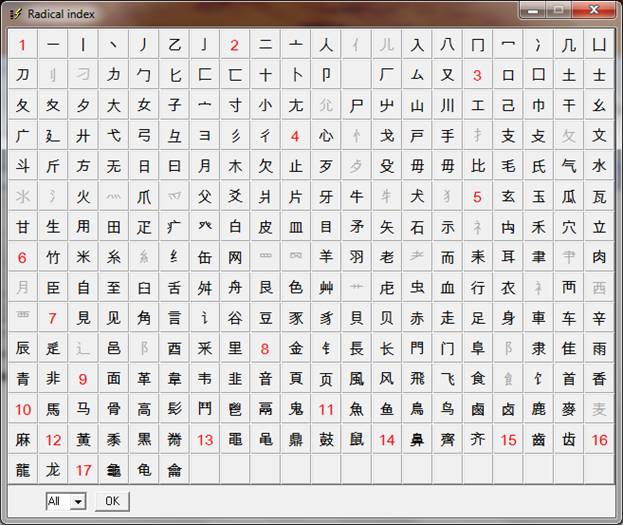The width and height of the screenshot is (623, 525).
Task: Click the red stroke-count number 17
Action: click(83, 470)
